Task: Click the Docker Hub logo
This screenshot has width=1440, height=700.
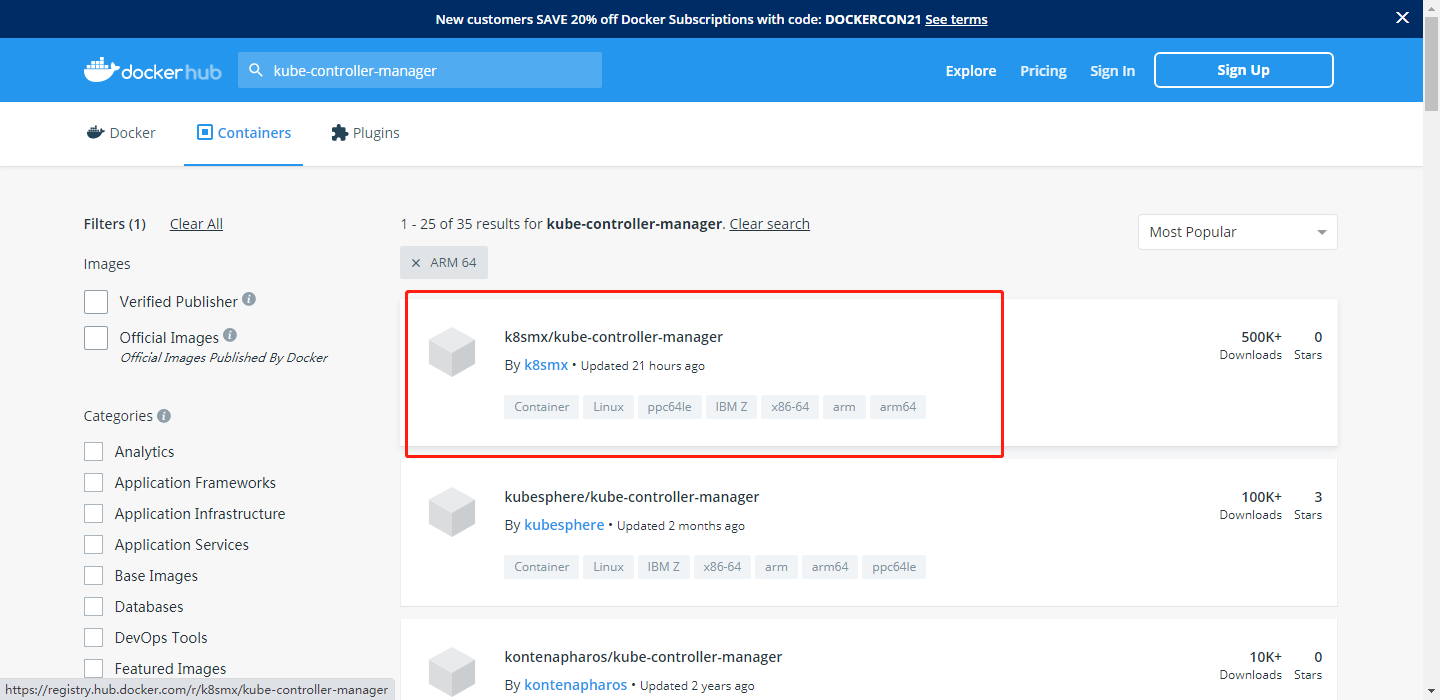Action: coord(152,70)
